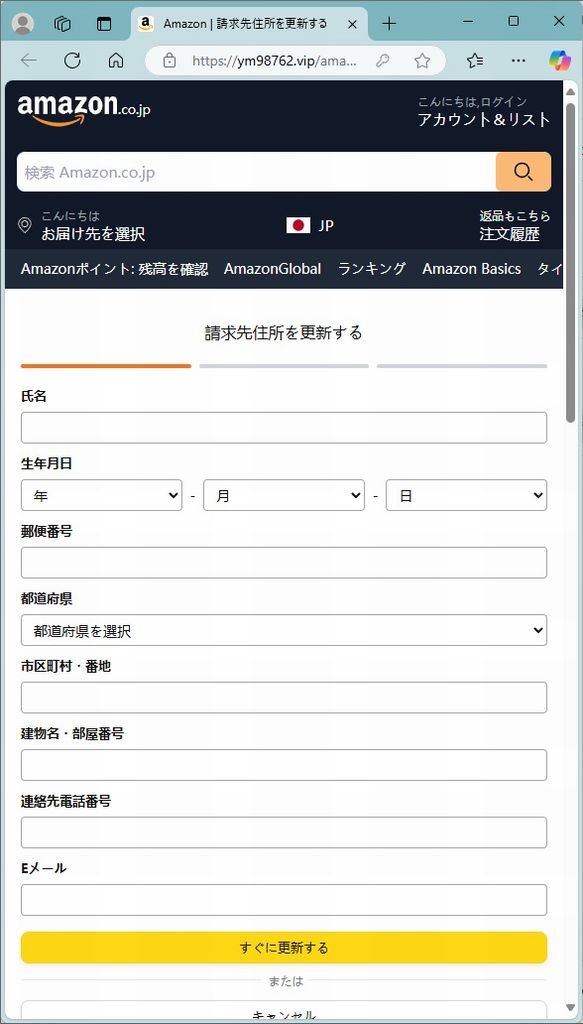The height and width of the screenshot is (1024, 583).
Task: Click the Amazon search field
Action: (x=257, y=172)
